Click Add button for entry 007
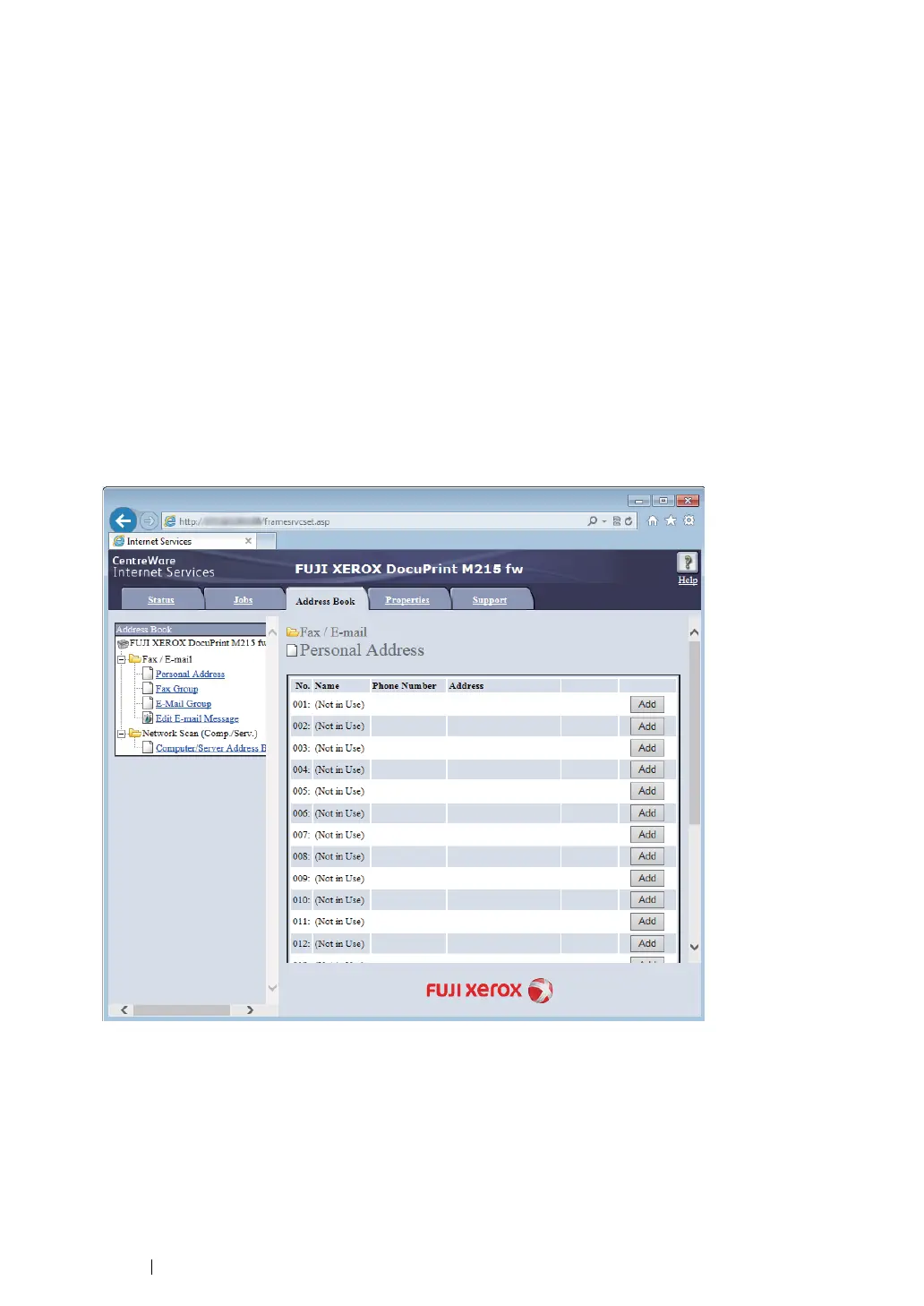Viewport: 924px width, 1306px height. (647, 835)
